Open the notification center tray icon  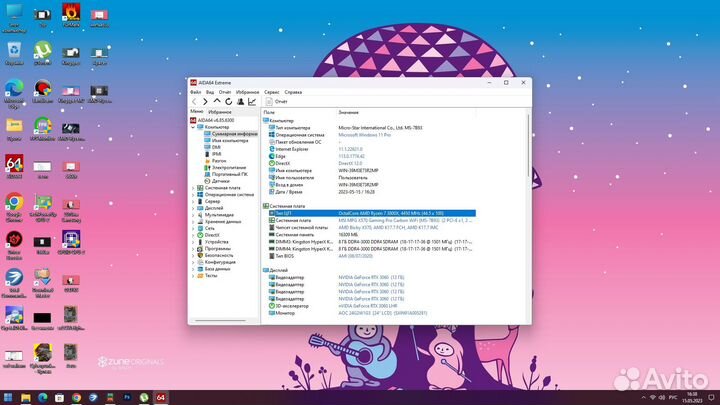(x=711, y=397)
